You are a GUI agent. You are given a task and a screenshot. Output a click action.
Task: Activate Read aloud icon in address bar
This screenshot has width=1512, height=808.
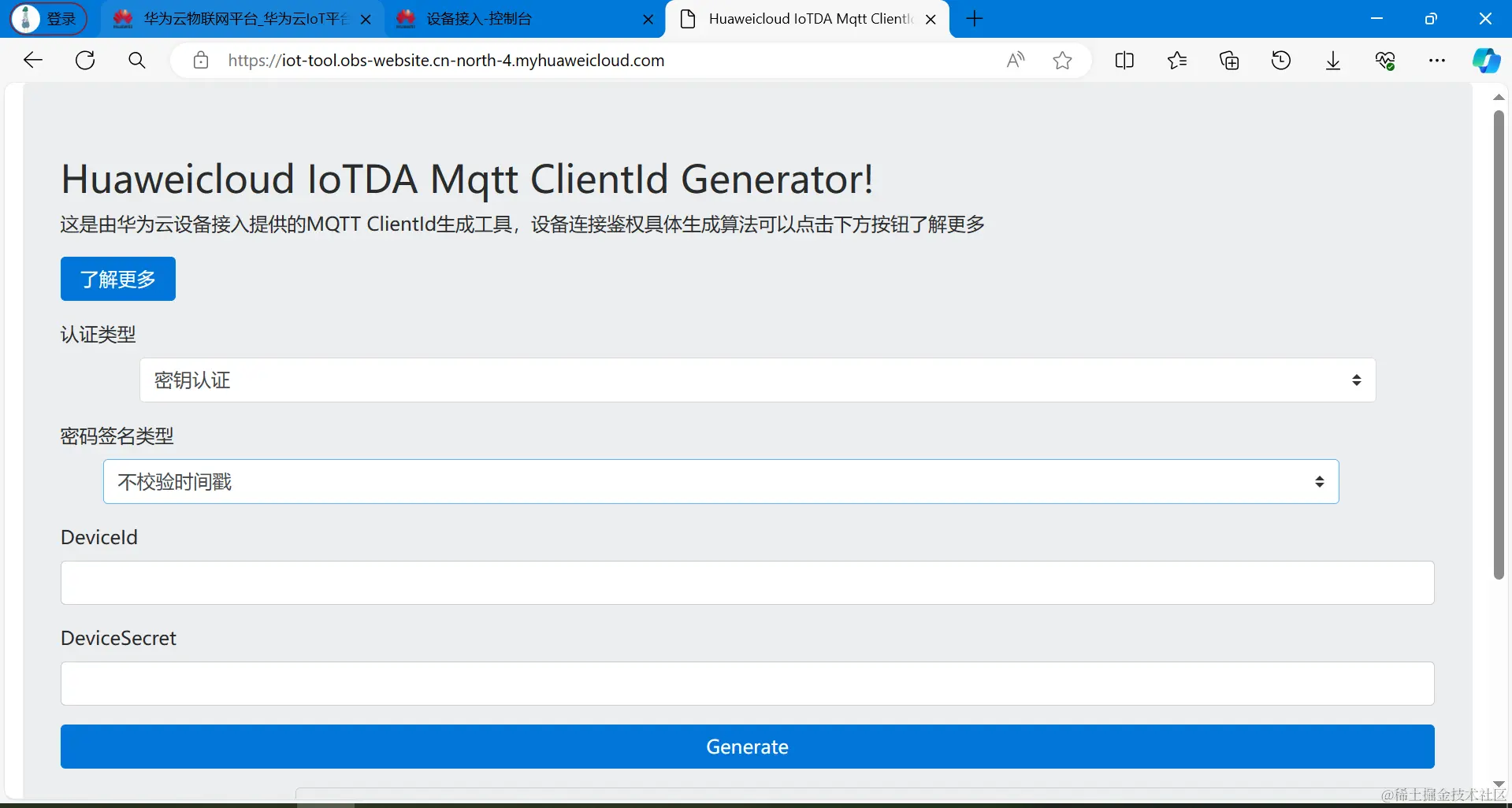pyautogui.click(x=1016, y=60)
